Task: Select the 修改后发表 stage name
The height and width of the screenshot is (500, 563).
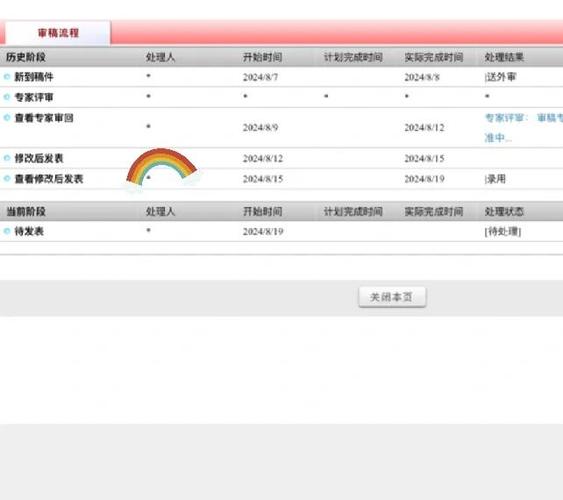Action: [39, 158]
